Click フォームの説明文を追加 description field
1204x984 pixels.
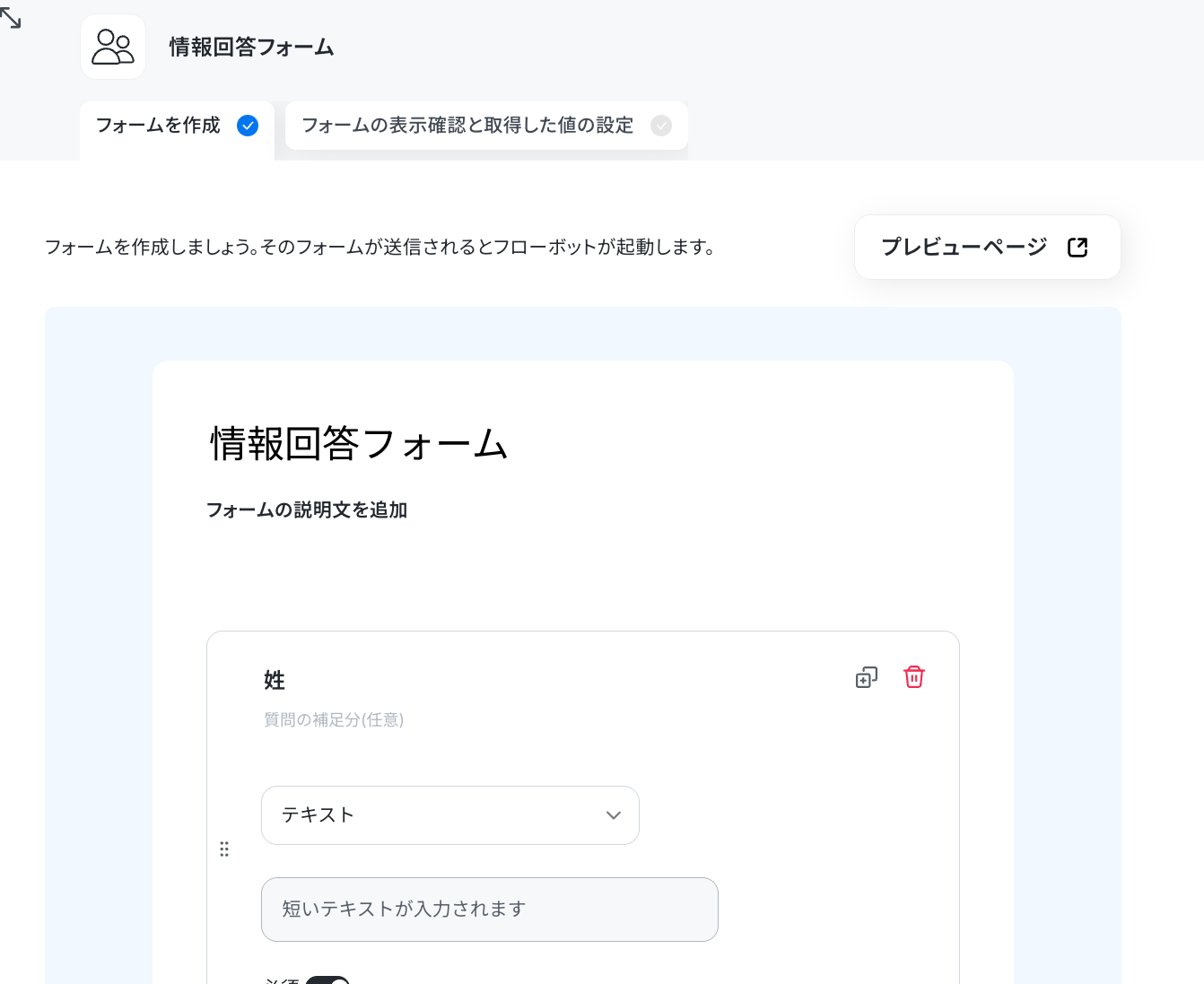pos(307,509)
